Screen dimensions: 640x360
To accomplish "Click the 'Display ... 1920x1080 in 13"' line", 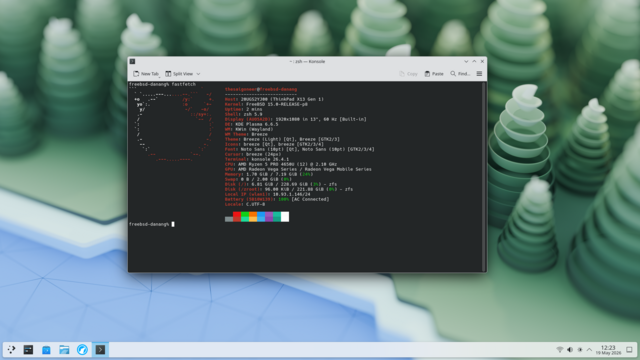I will (x=296, y=119).
